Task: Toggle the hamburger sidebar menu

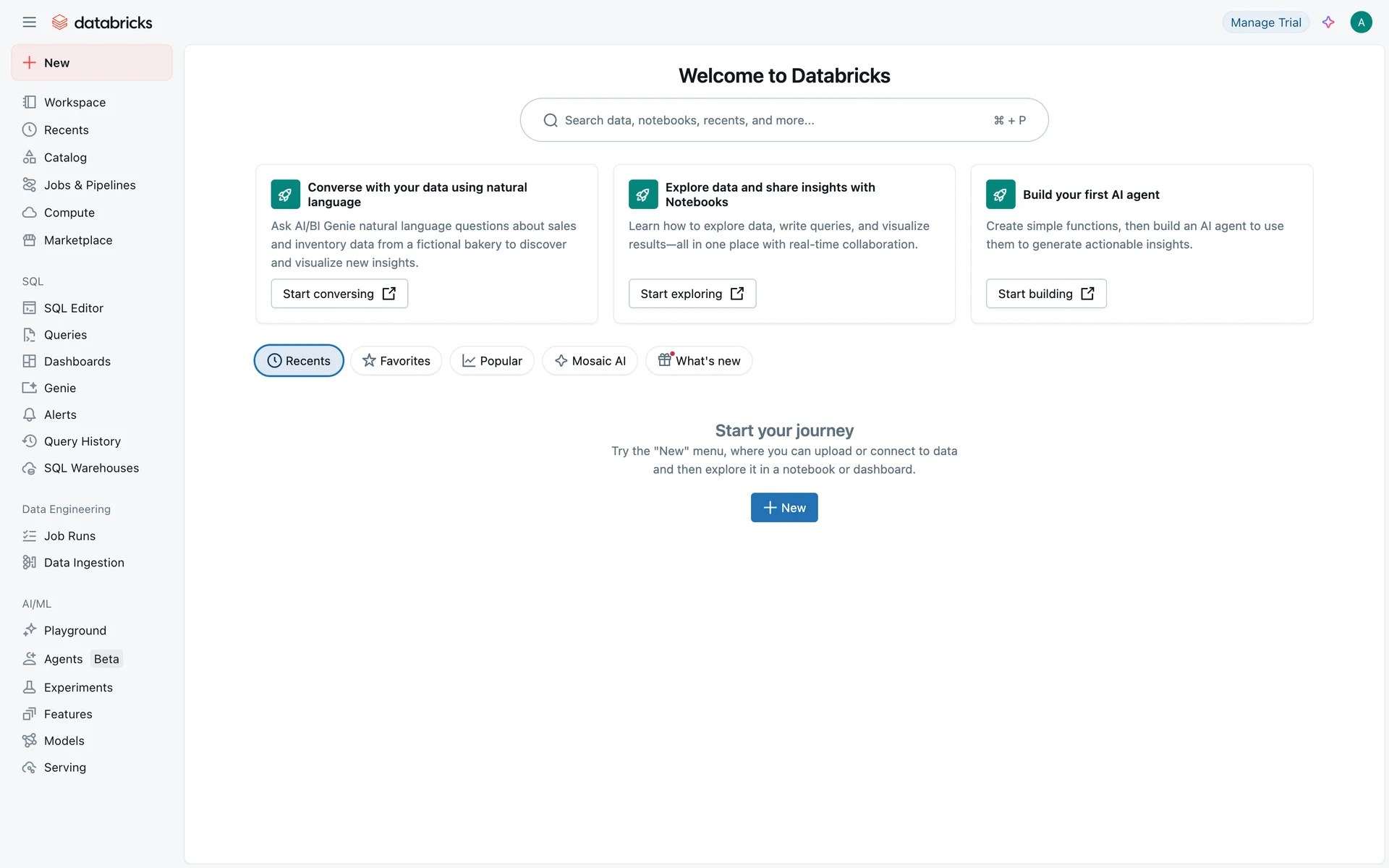Action: [29, 22]
